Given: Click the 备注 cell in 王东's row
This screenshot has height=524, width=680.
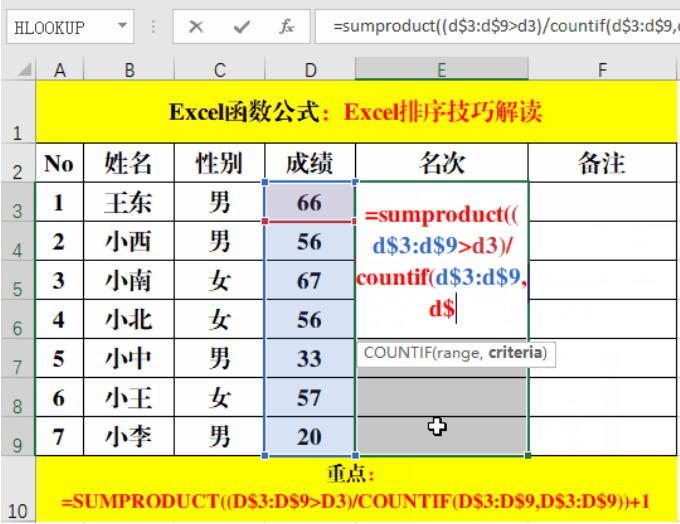Looking at the screenshot, I should [x=602, y=202].
